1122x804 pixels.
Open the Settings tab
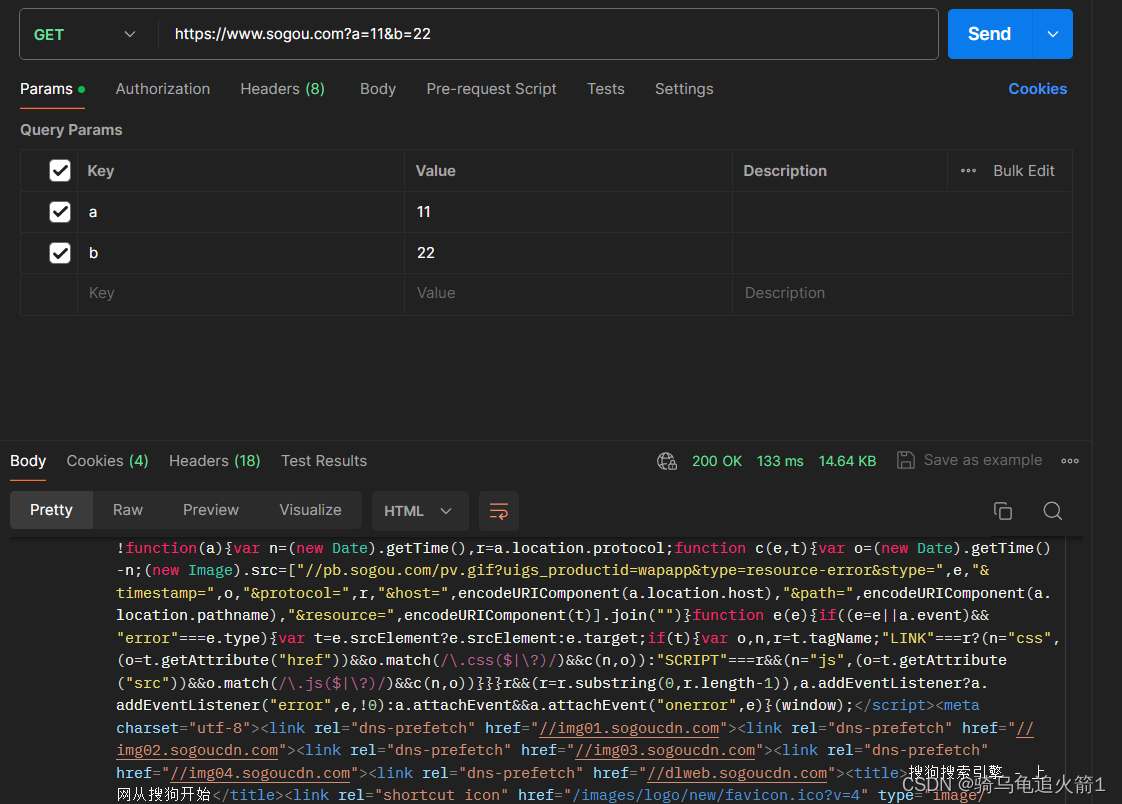[684, 89]
